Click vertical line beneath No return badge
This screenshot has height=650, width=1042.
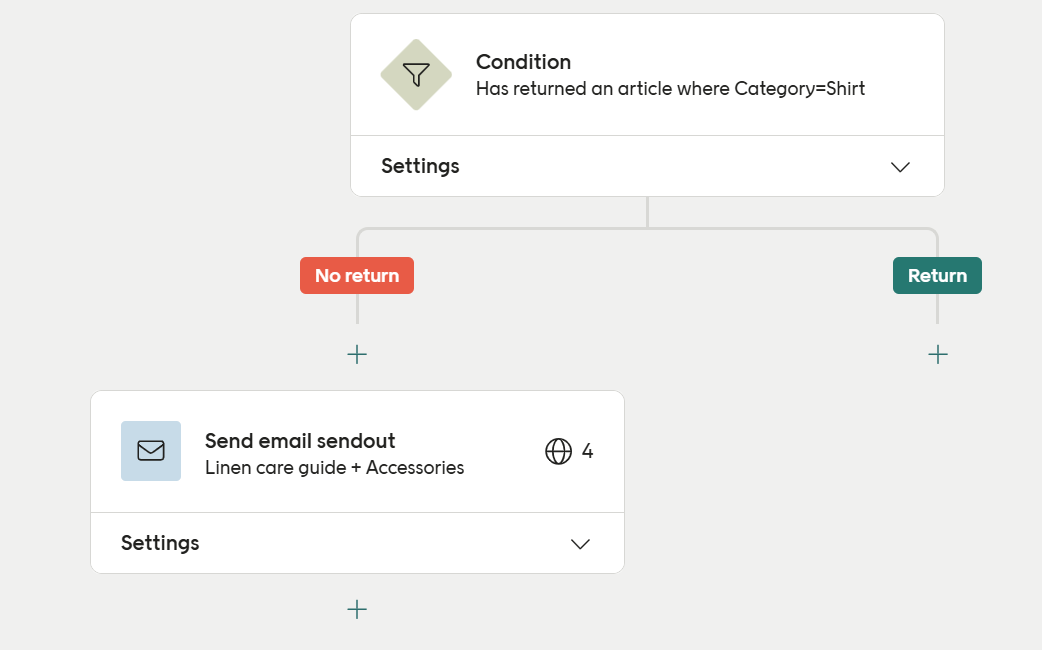pyautogui.click(x=357, y=309)
